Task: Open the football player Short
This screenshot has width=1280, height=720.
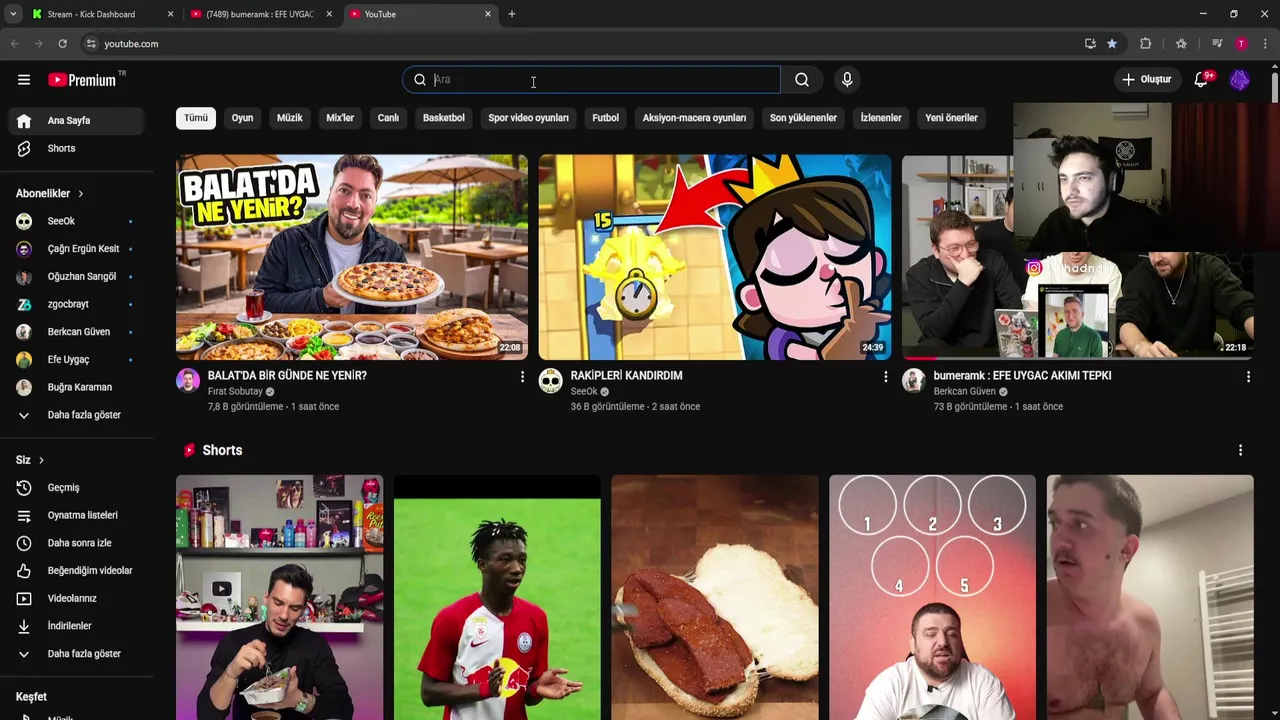Action: point(497,597)
